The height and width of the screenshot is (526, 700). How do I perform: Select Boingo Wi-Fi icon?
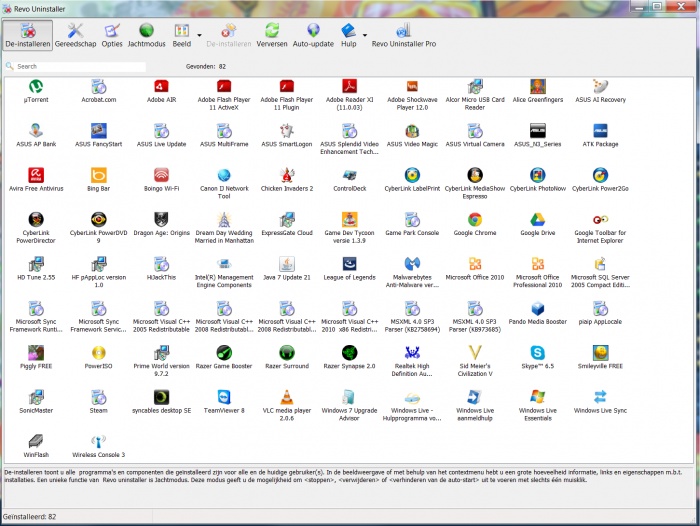click(161, 175)
